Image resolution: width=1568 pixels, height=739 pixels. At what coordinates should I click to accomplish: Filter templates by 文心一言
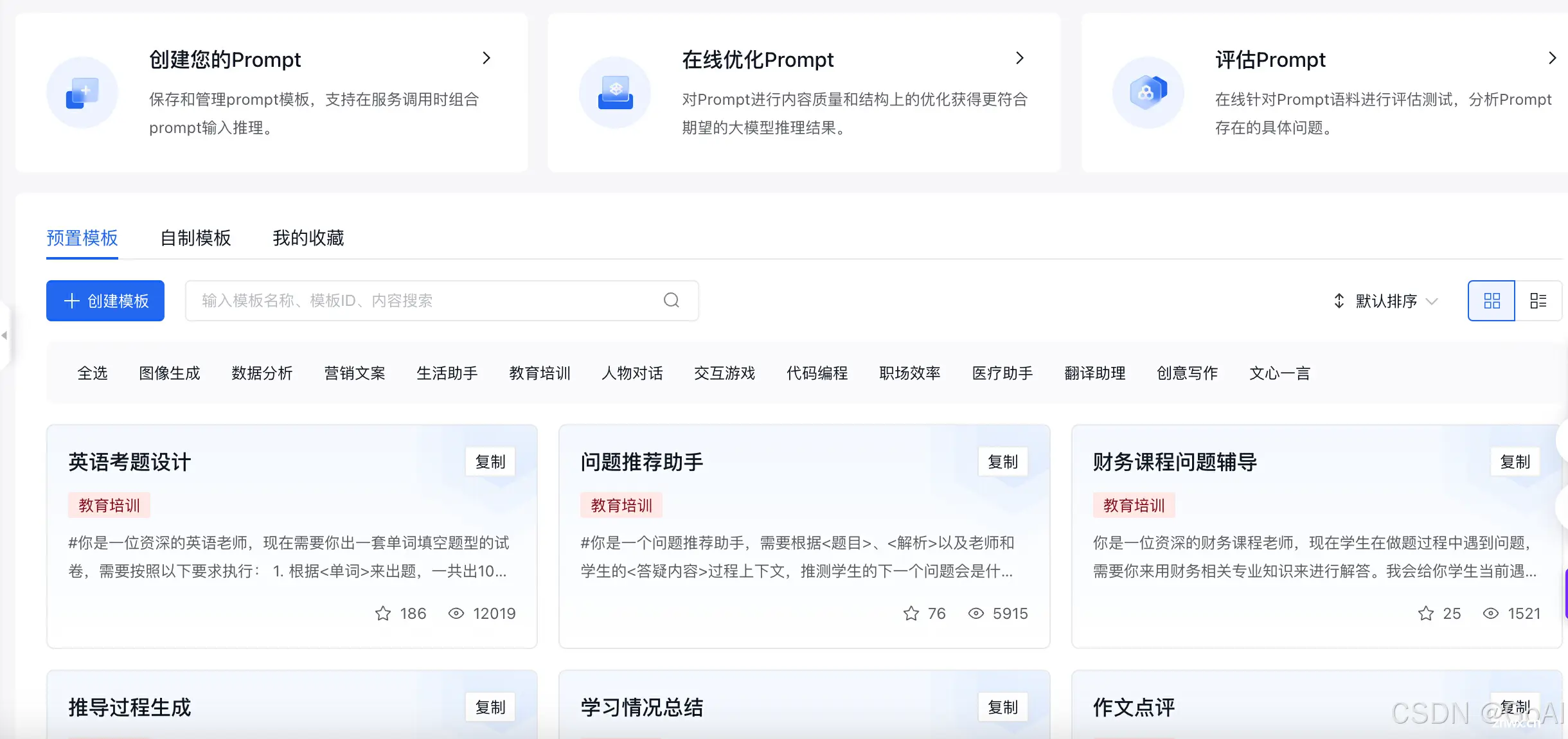(1280, 373)
